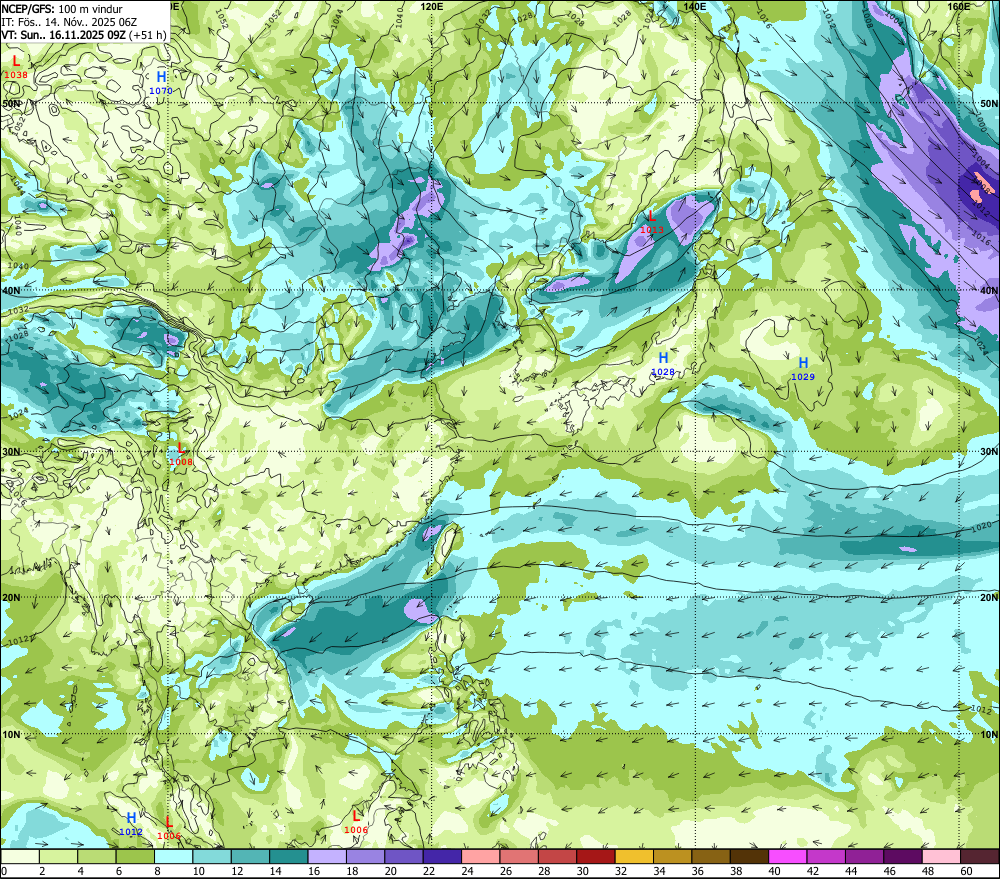Select the 30N label on the right edge
This screenshot has width=1000, height=879.
click(989, 452)
